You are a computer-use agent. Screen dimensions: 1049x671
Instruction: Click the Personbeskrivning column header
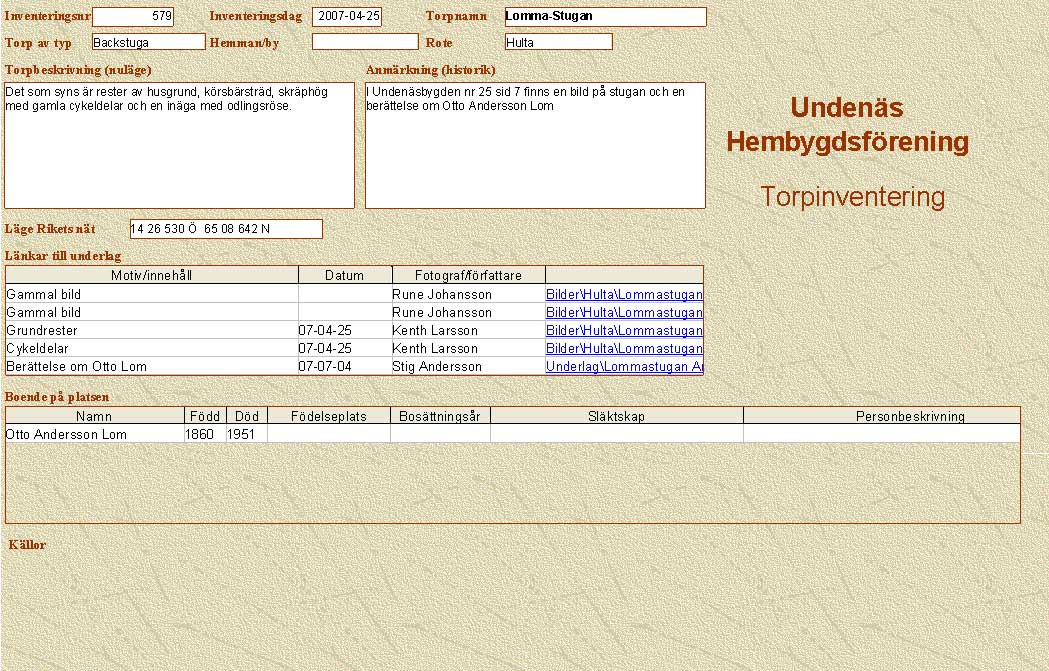tap(881, 416)
